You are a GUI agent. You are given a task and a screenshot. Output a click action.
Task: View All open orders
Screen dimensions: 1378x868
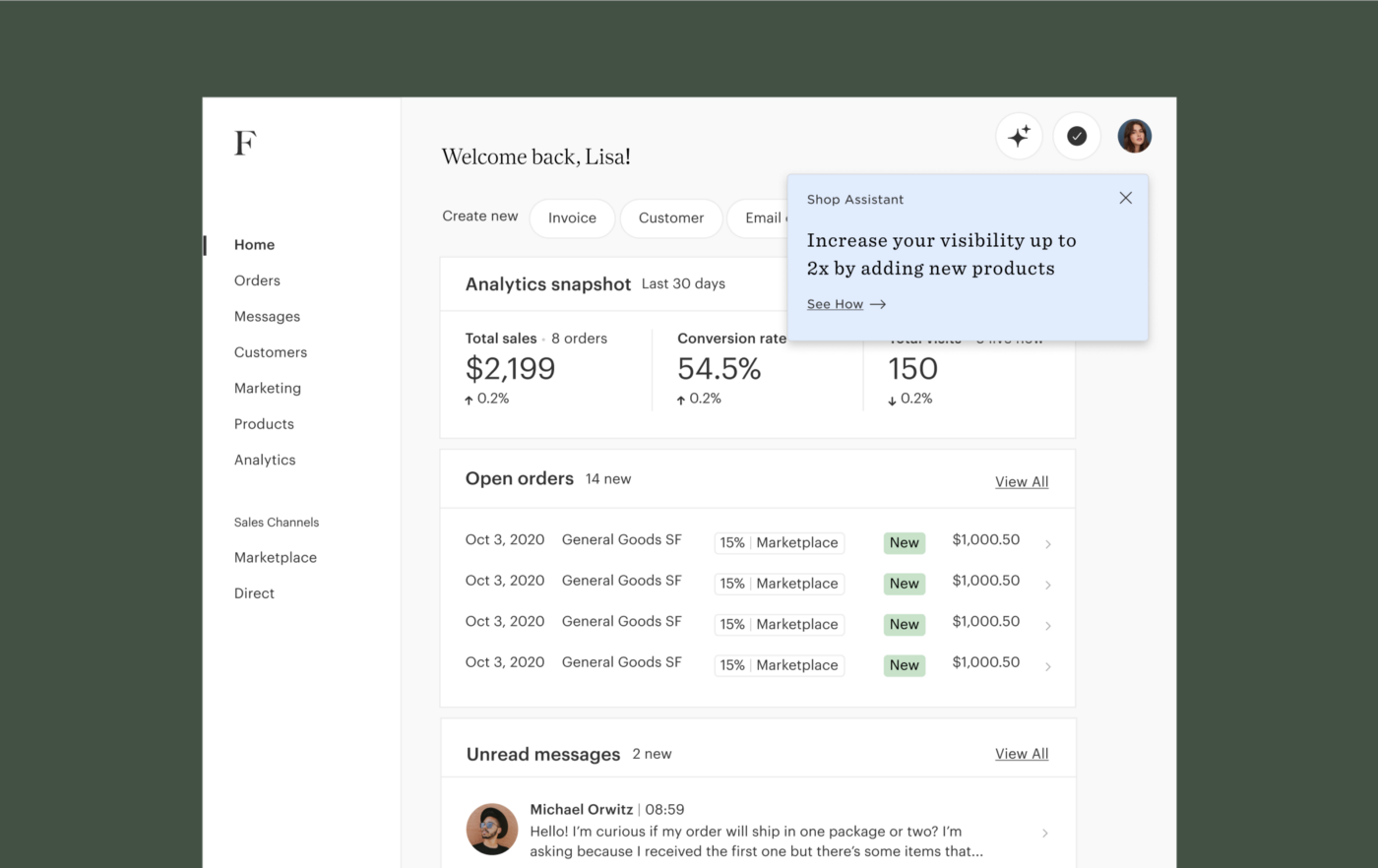tap(1021, 481)
